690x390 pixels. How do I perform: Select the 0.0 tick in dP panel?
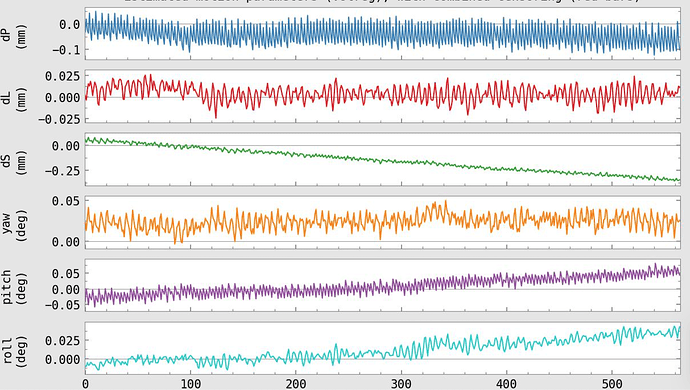[70, 25]
